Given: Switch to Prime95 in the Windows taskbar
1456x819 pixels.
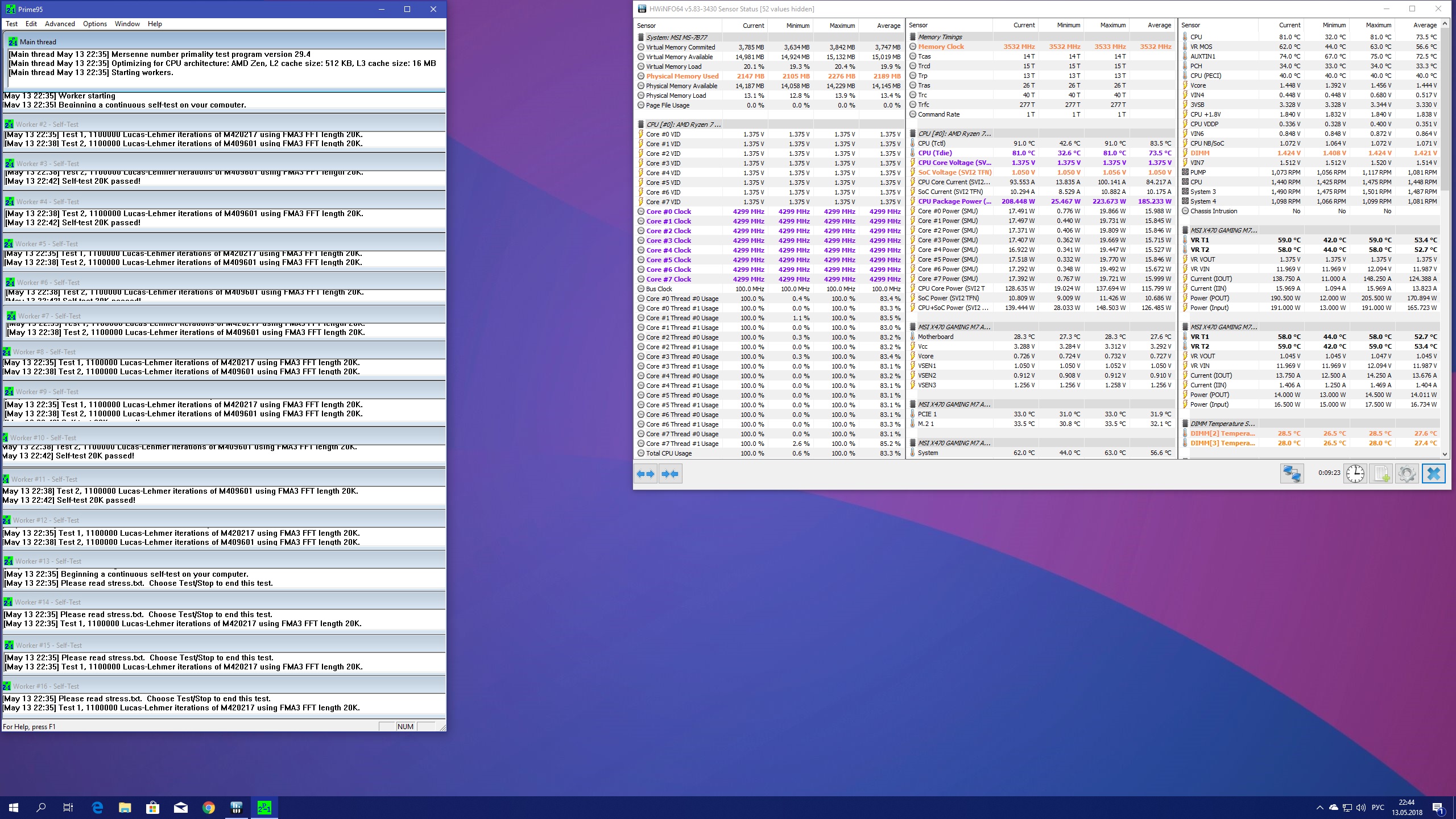Looking at the screenshot, I should click(264, 807).
